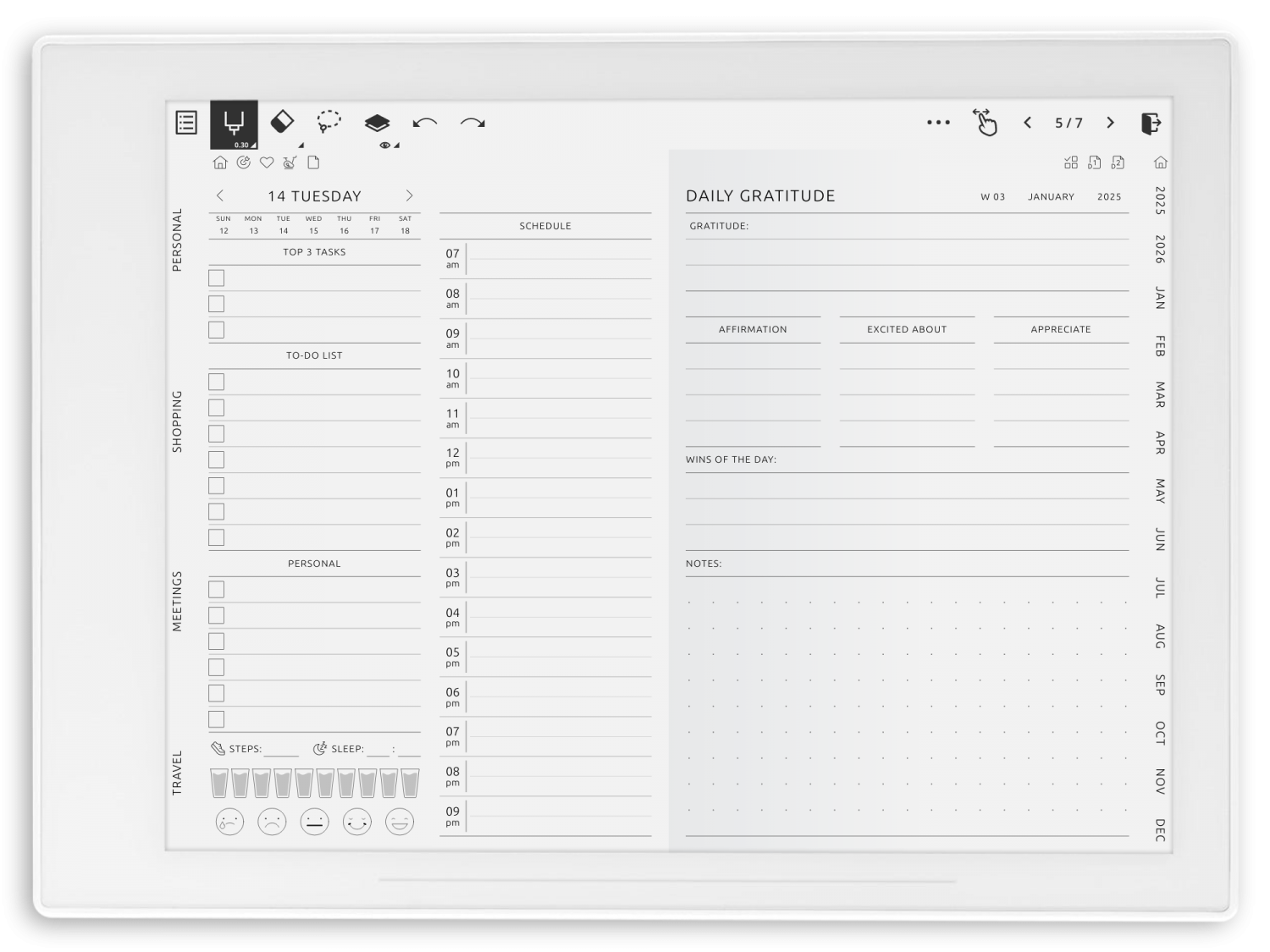This screenshot has height=952, width=1270.
Task: Open the blank page notes icon
Action: tap(313, 162)
